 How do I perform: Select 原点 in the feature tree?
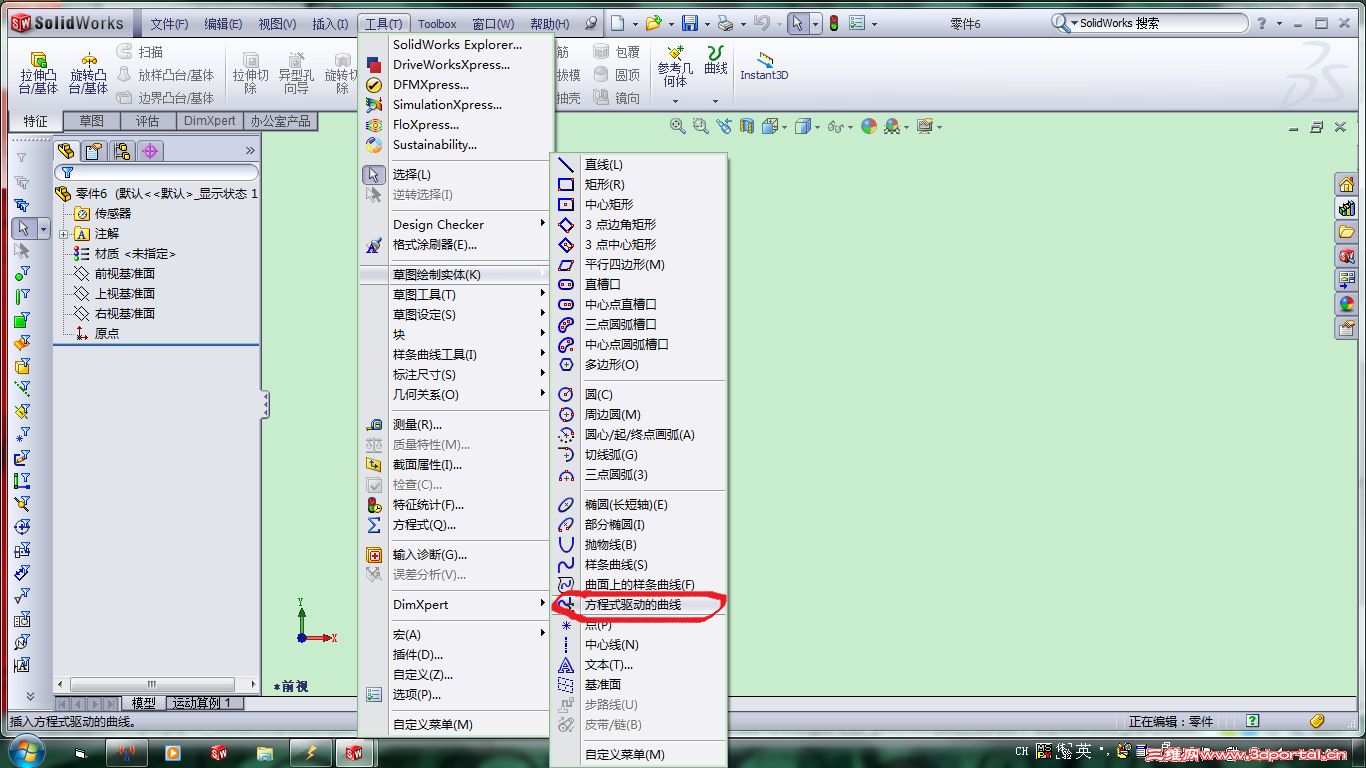coord(97,334)
